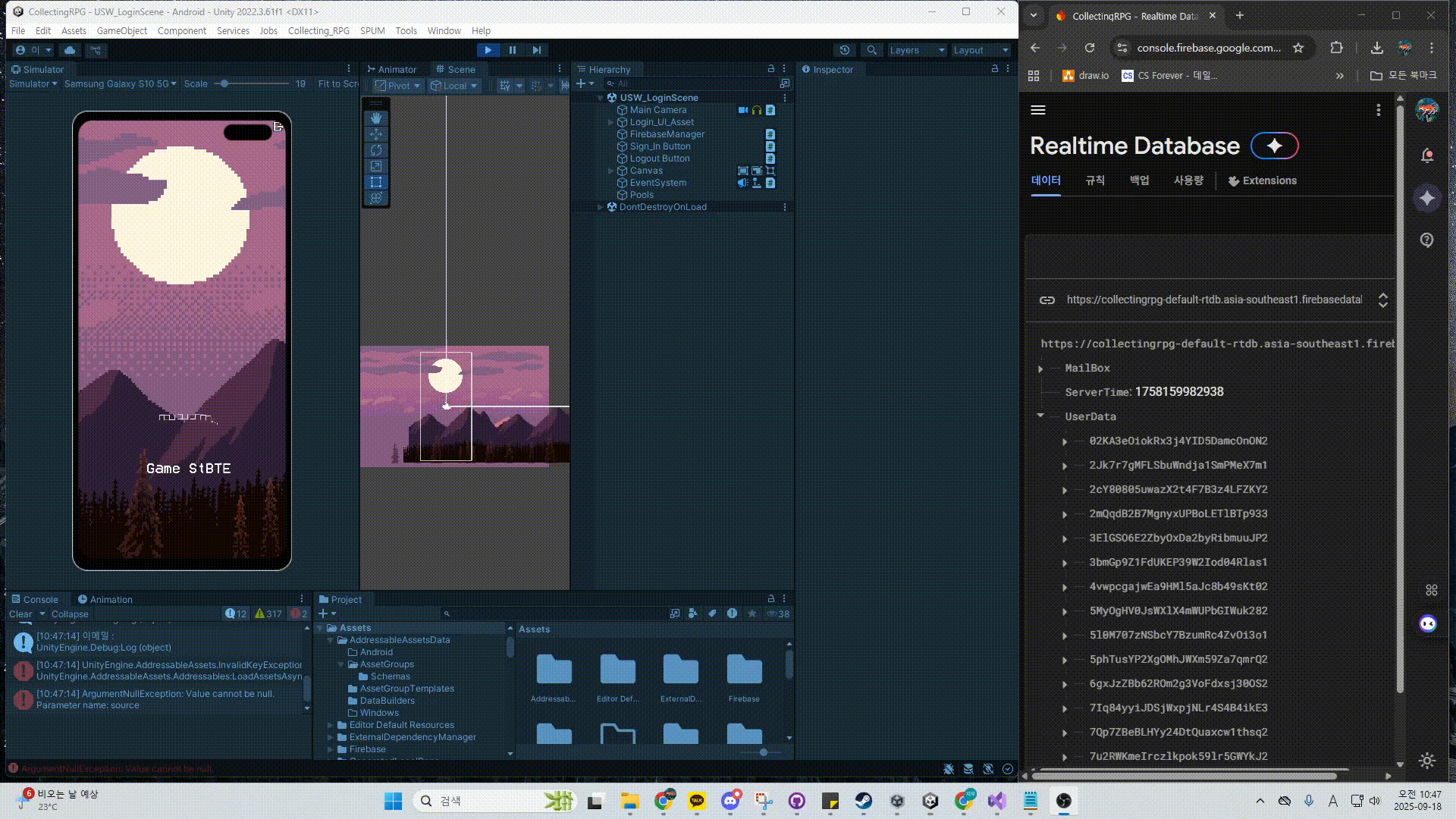Select the Rect tool in Scene view
This screenshot has width=1456, height=819.
point(376,182)
